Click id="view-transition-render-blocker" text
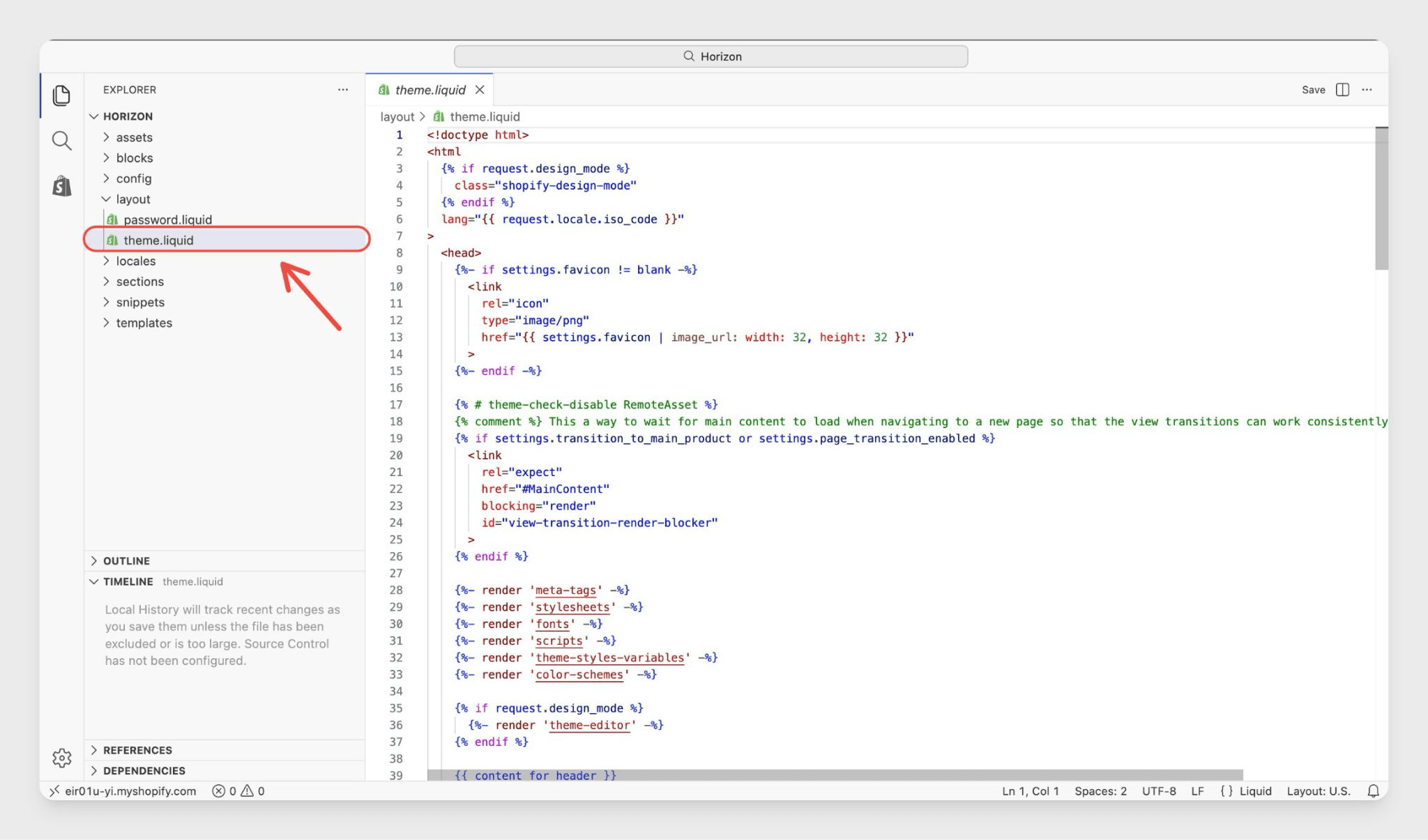 [599, 523]
